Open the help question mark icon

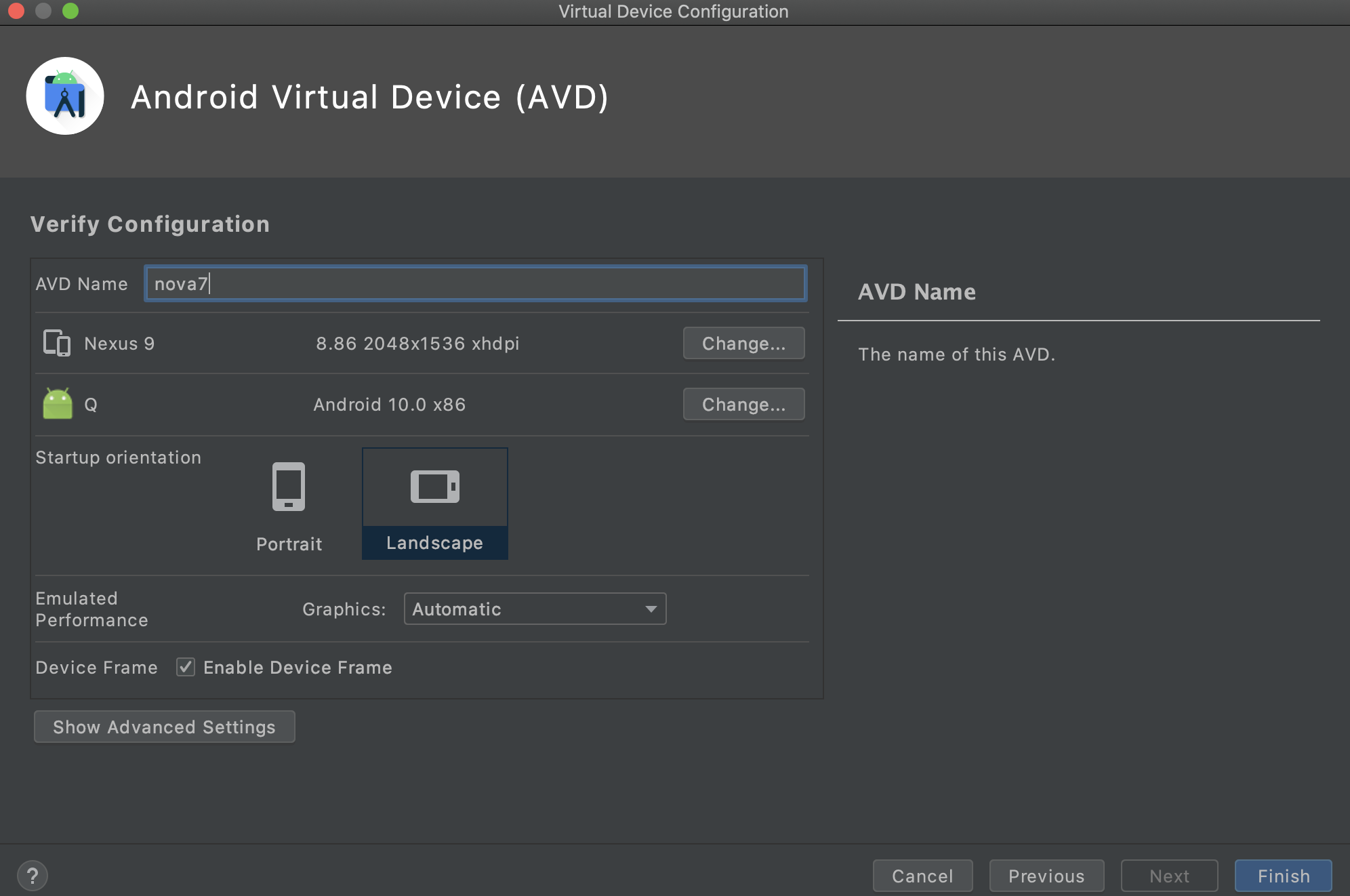(33, 876)
